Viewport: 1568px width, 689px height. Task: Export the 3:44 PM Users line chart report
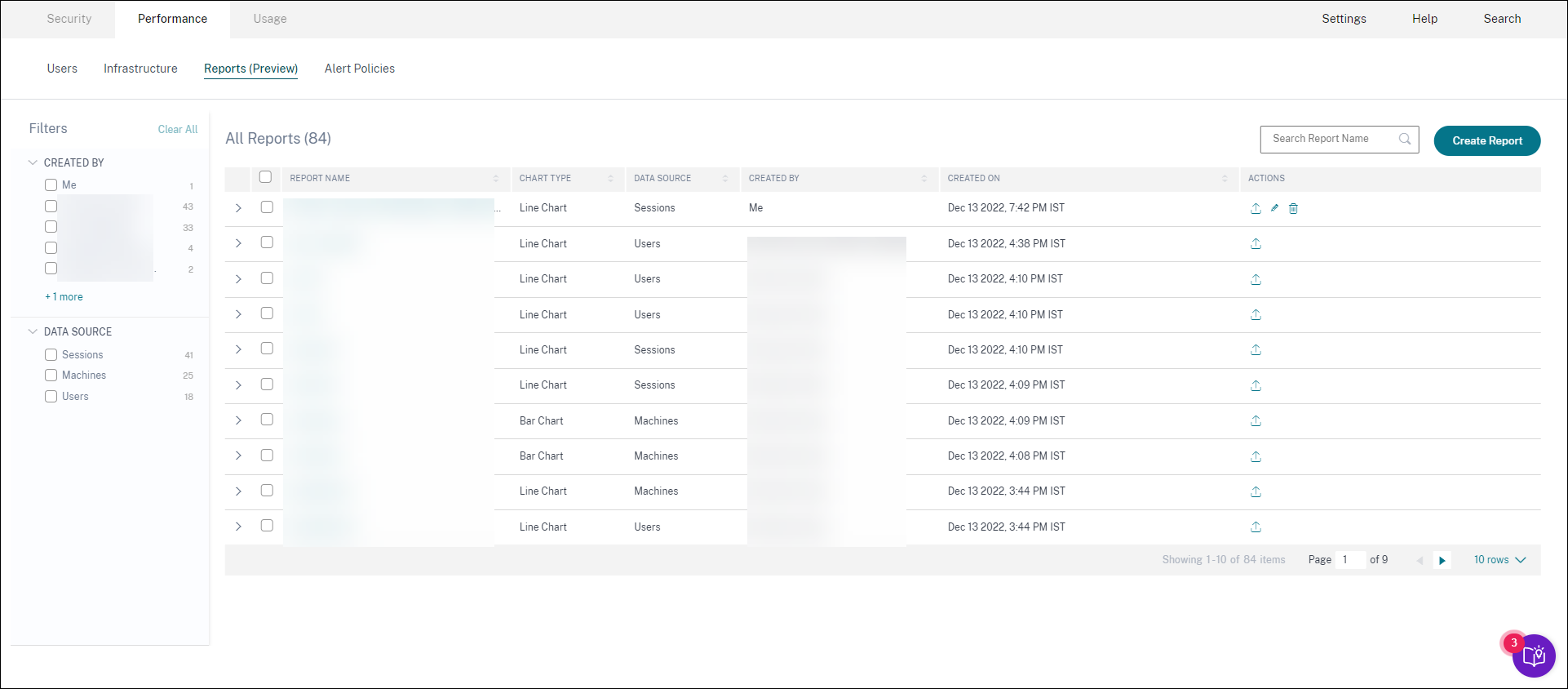click(1256, 527)
